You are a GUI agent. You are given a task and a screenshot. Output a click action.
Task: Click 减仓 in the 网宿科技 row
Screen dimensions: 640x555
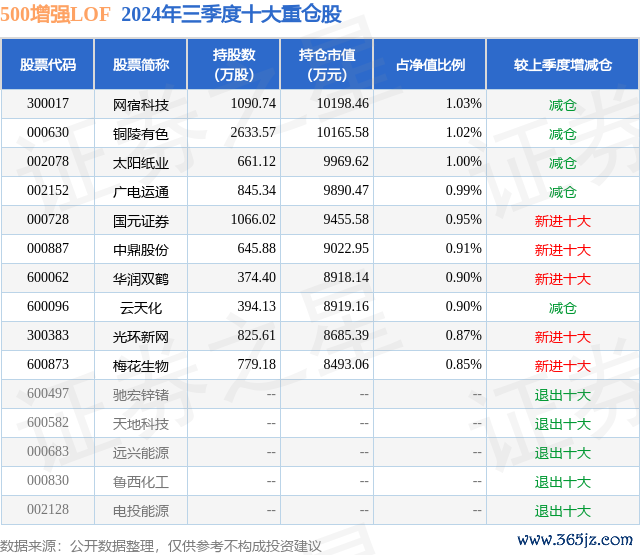[x=563, y=105]
